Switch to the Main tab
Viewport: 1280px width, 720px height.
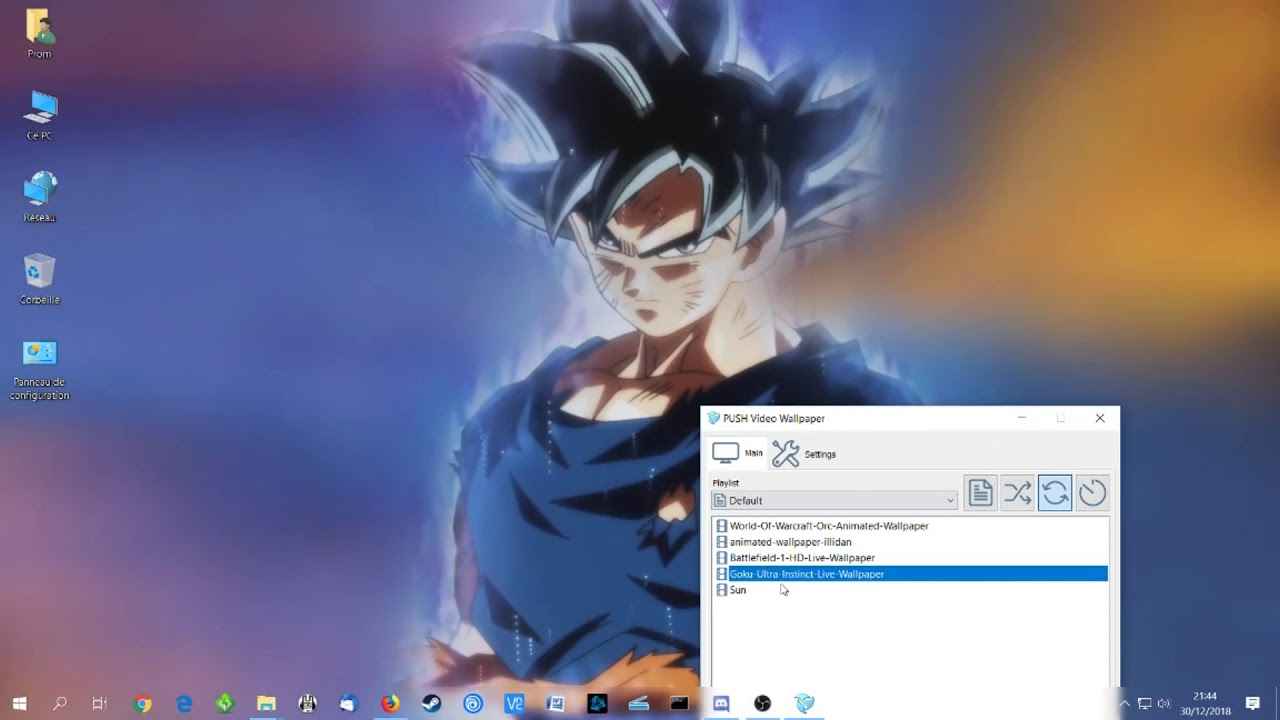(738, 453)
